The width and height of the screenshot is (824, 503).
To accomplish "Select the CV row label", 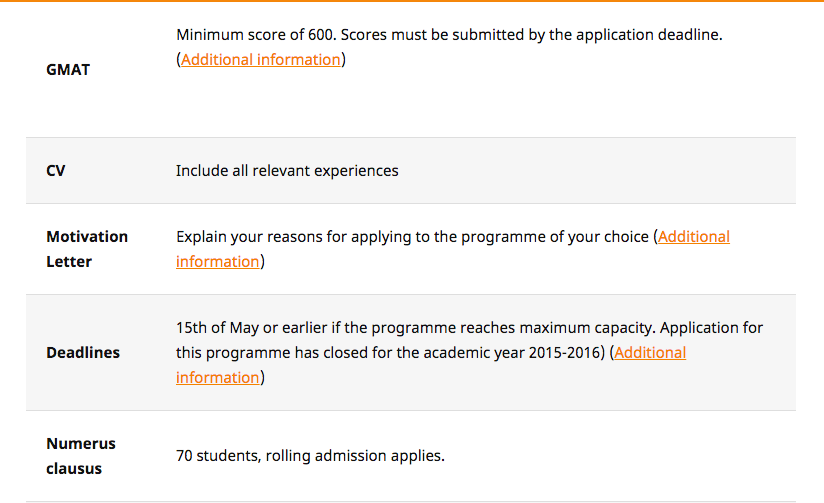I will click(56, 171).
